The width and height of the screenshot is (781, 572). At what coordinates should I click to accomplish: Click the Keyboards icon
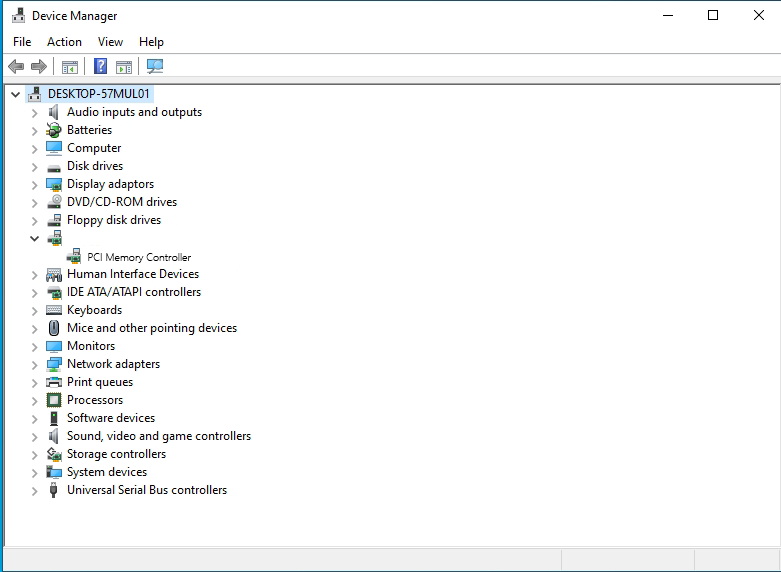point(54,310)
